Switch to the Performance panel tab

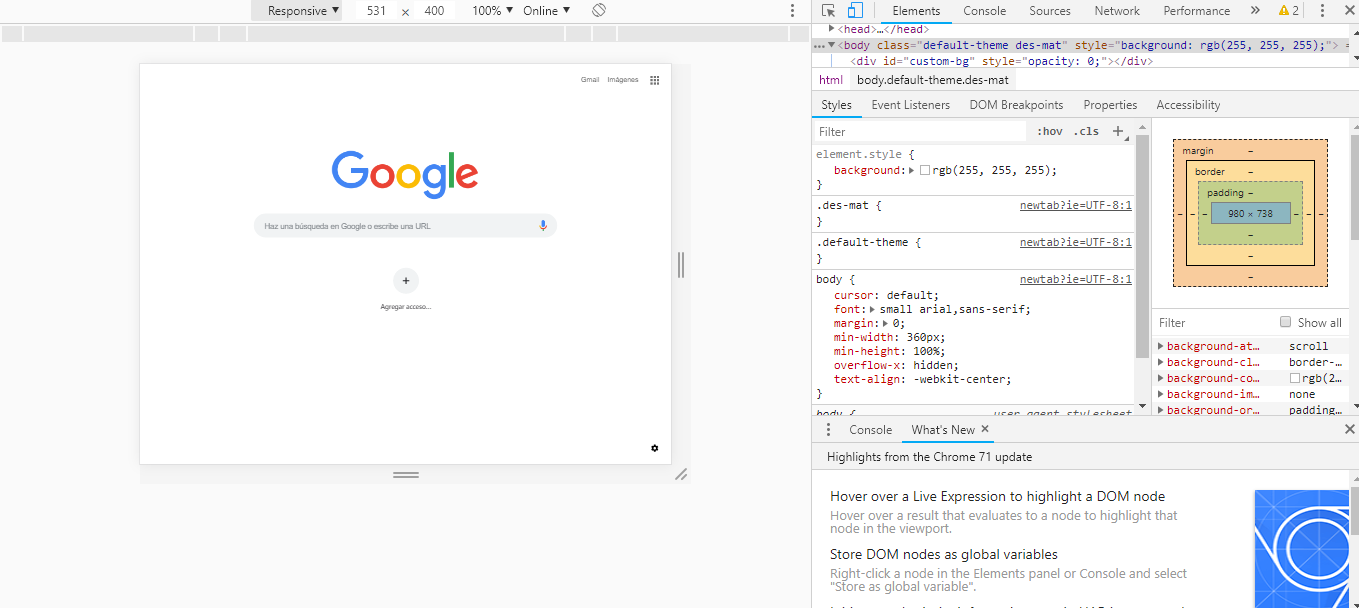click(1197, 11)
